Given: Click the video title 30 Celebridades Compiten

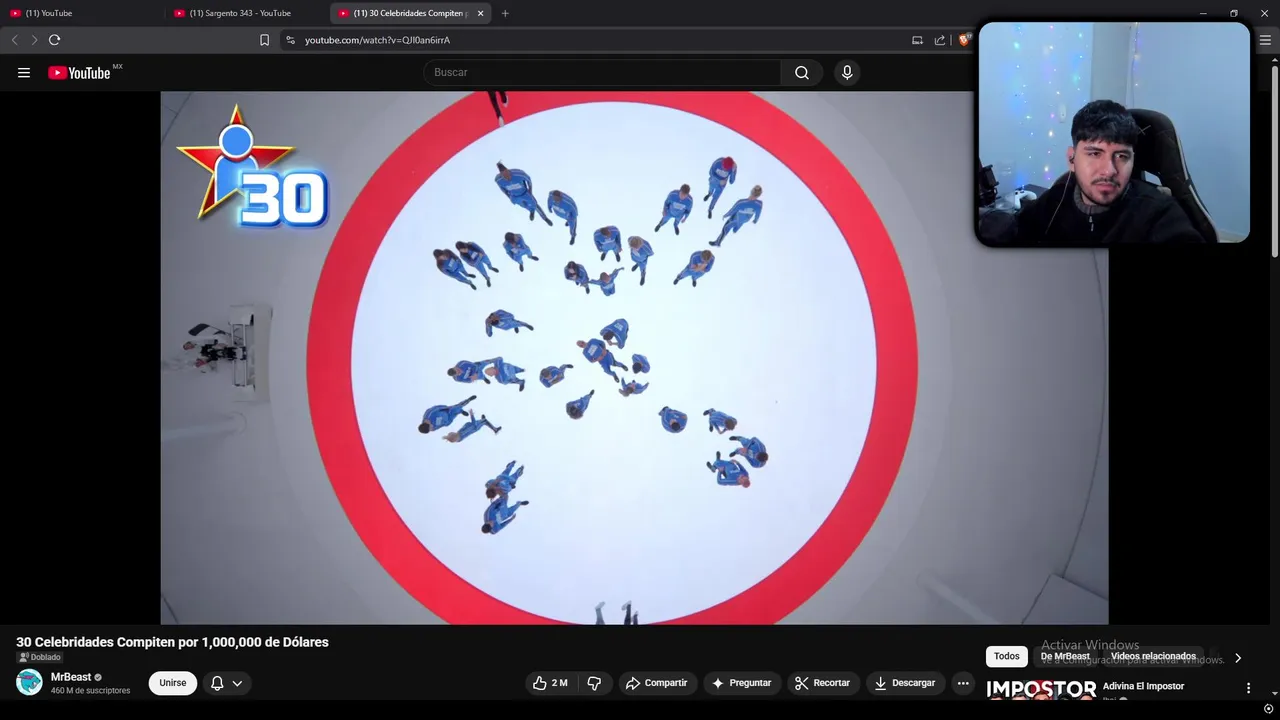Looking at the screenshot, I should tap(172, 642).
